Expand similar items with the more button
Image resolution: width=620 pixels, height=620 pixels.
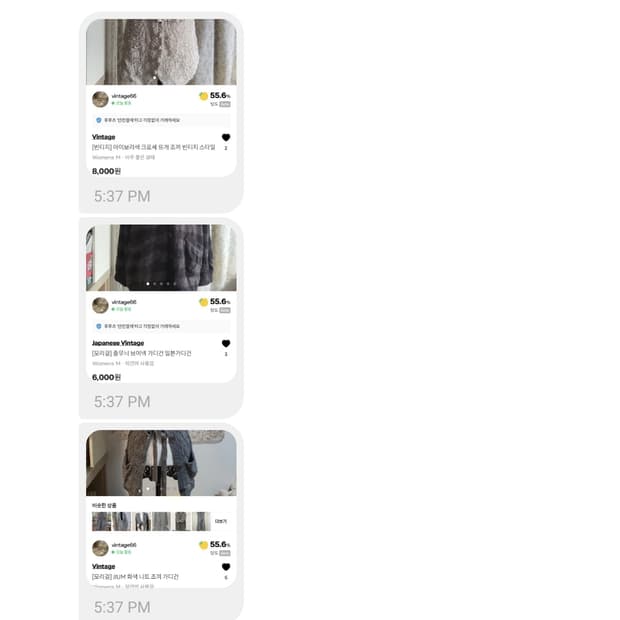221,521
